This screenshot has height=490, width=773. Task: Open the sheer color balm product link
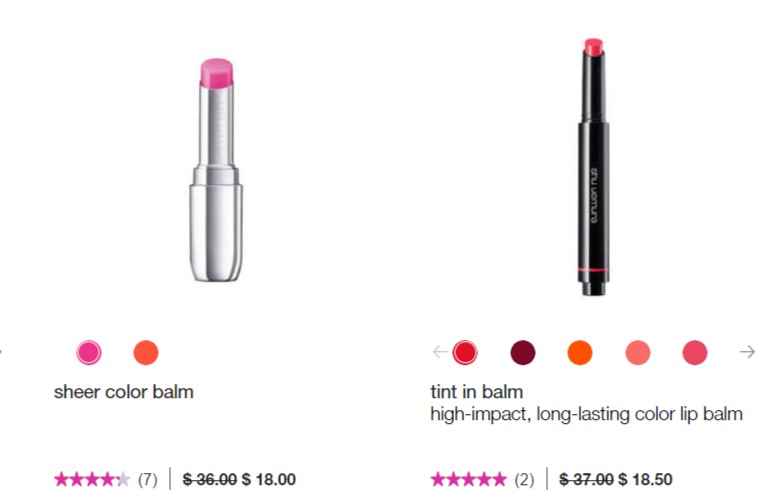[x=123, y=392]
